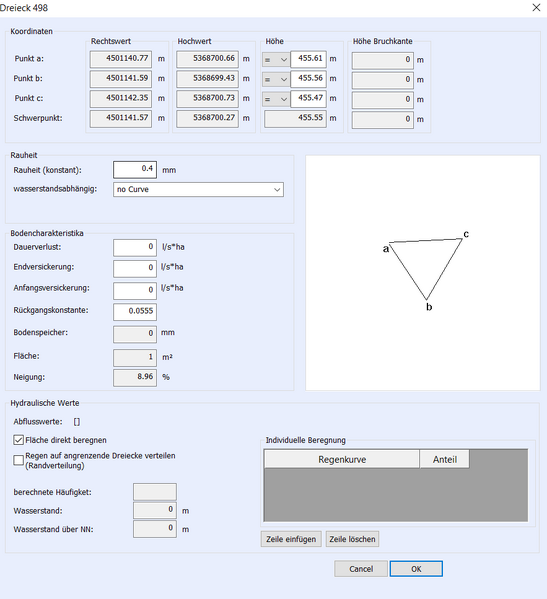Click Zeile einfügen button
This screenshot has height=599, width=547.
click(x=291, y=539)
